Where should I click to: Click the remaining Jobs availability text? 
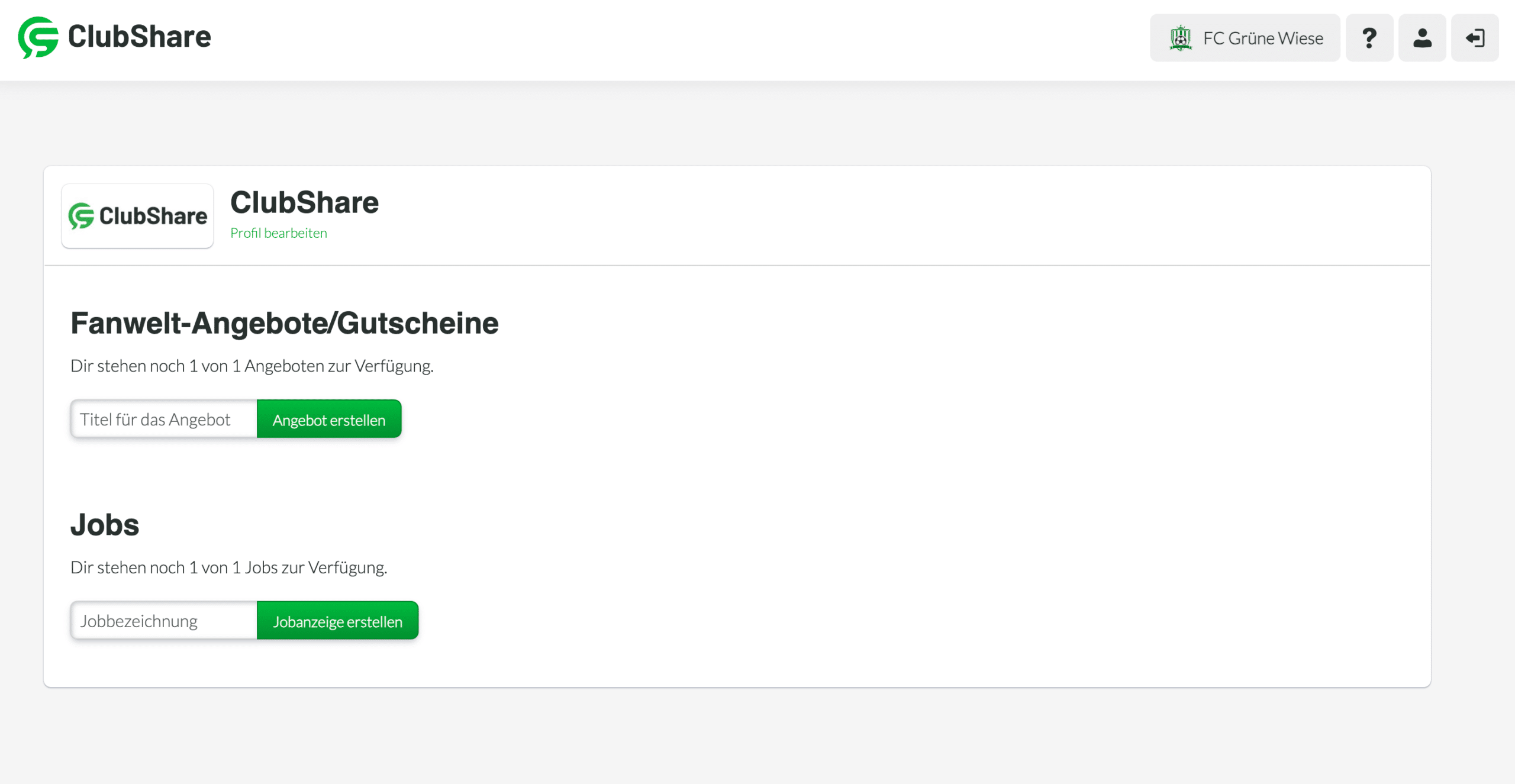pos(229,567)
